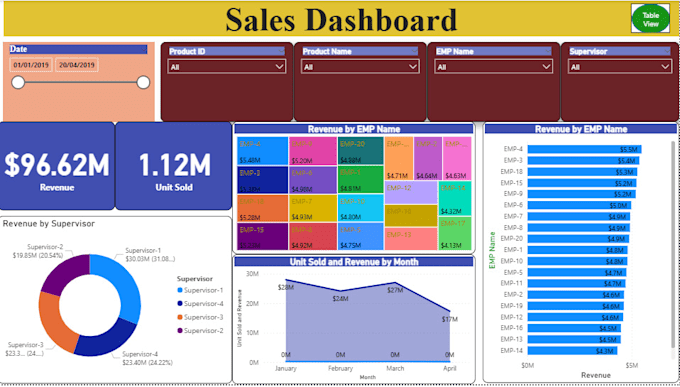Image resolution: width=680 pixels, height=387 pixels.
Task: Click the Date slicer header
Action: tap(78, 49)
